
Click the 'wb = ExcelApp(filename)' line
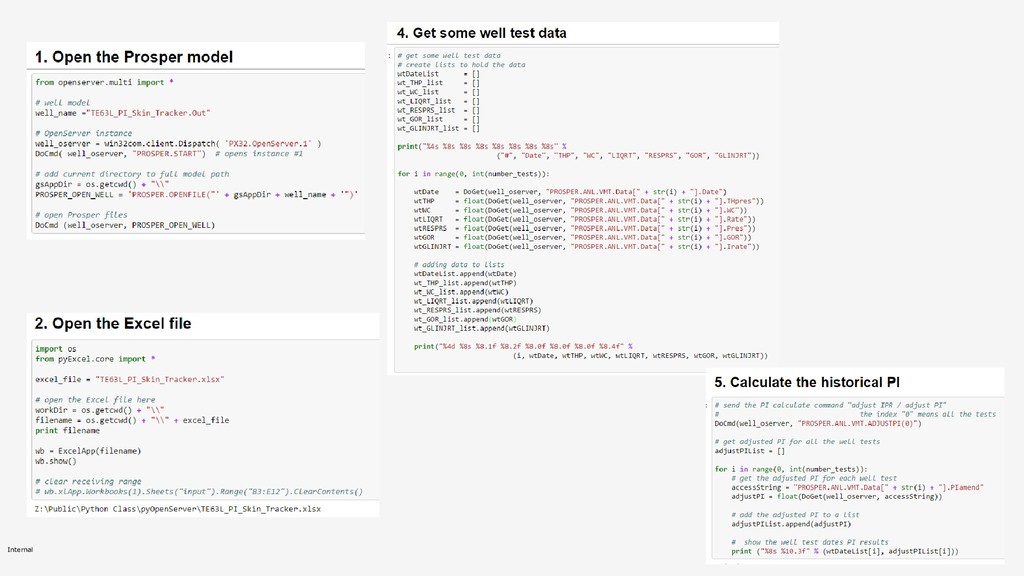(88, 451)
